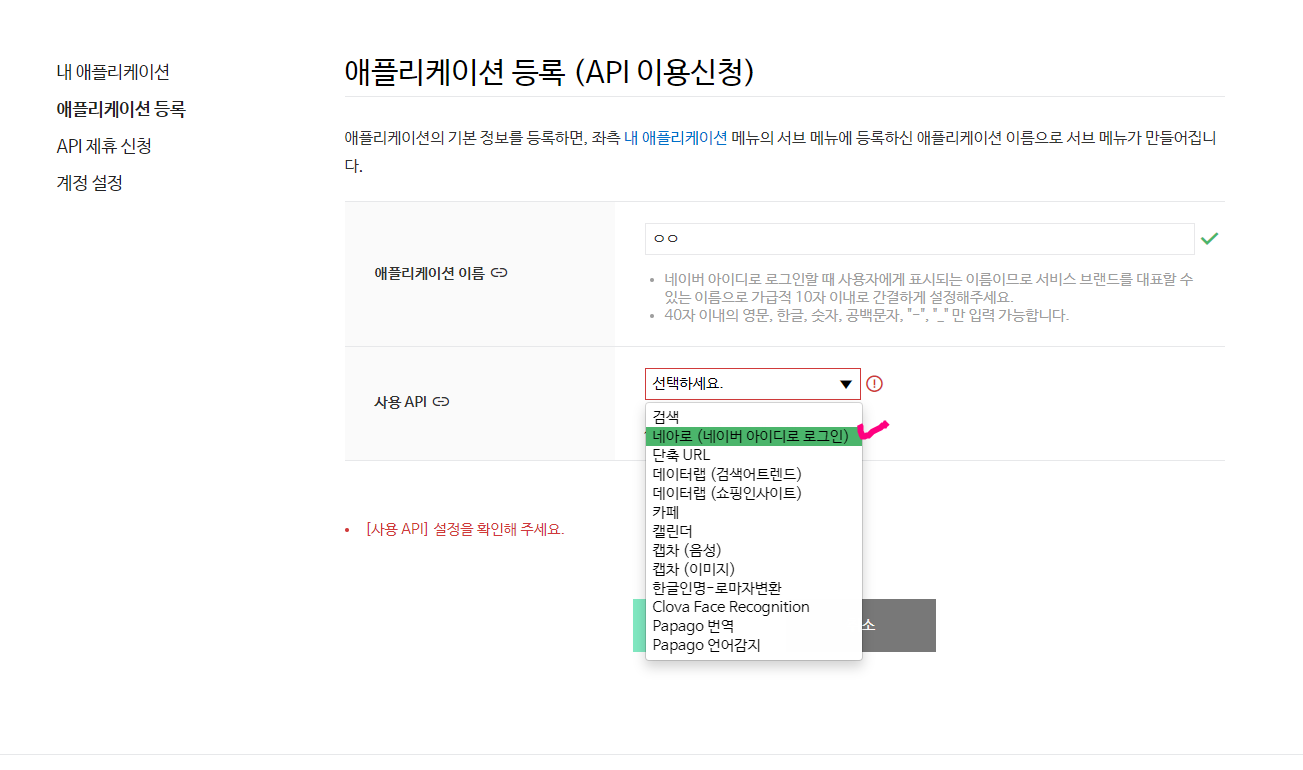This screenshot has height=770, width=1303.
Task: Click the 애플리케이션 등록 (API 이용신청) heading
Action: pos(549,72)
